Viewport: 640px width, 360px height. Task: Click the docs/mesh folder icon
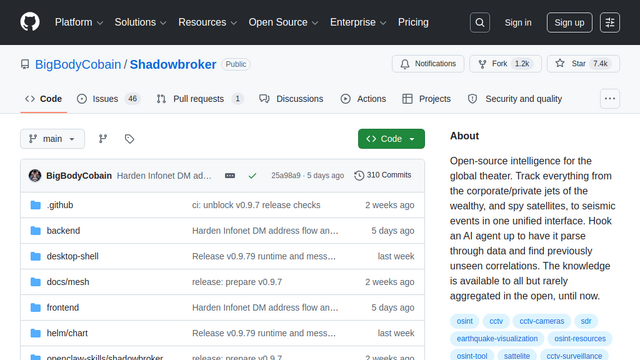click(x=36, y=282)
